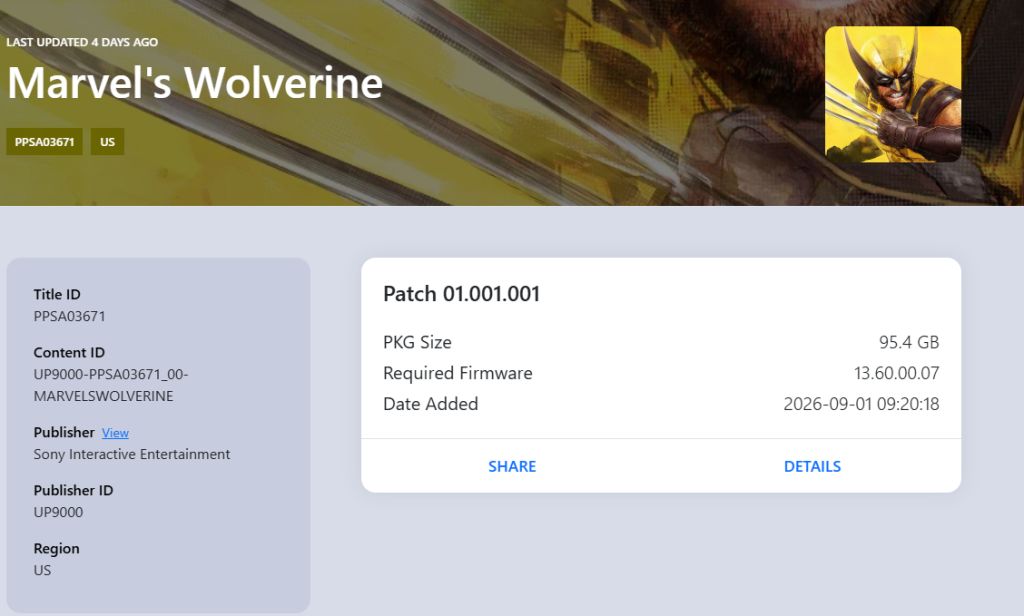
Task: Click the Last Updated 4 Days Ago label
Action: pyautogui.click(x=82, y=42)
